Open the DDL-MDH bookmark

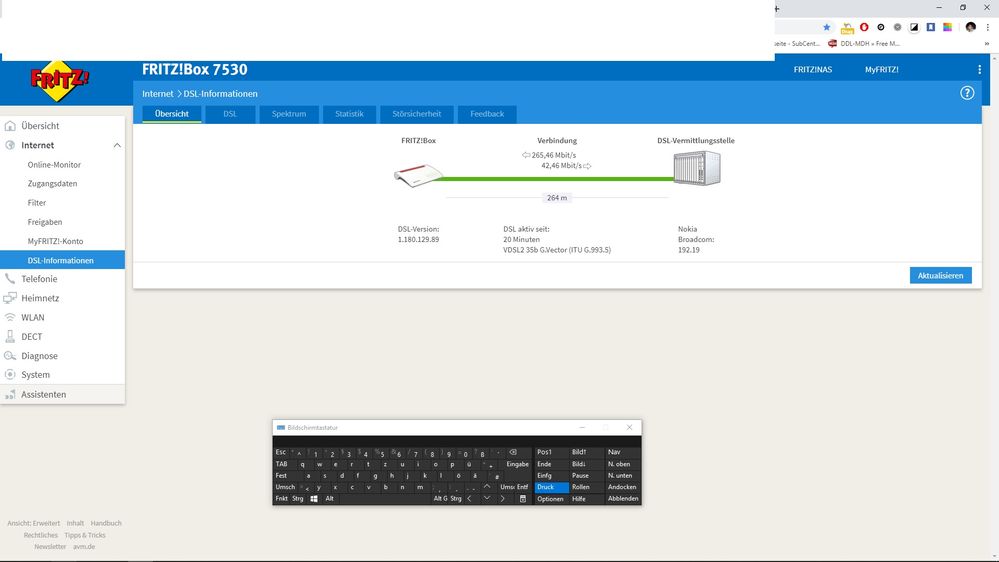coord(864,43)
